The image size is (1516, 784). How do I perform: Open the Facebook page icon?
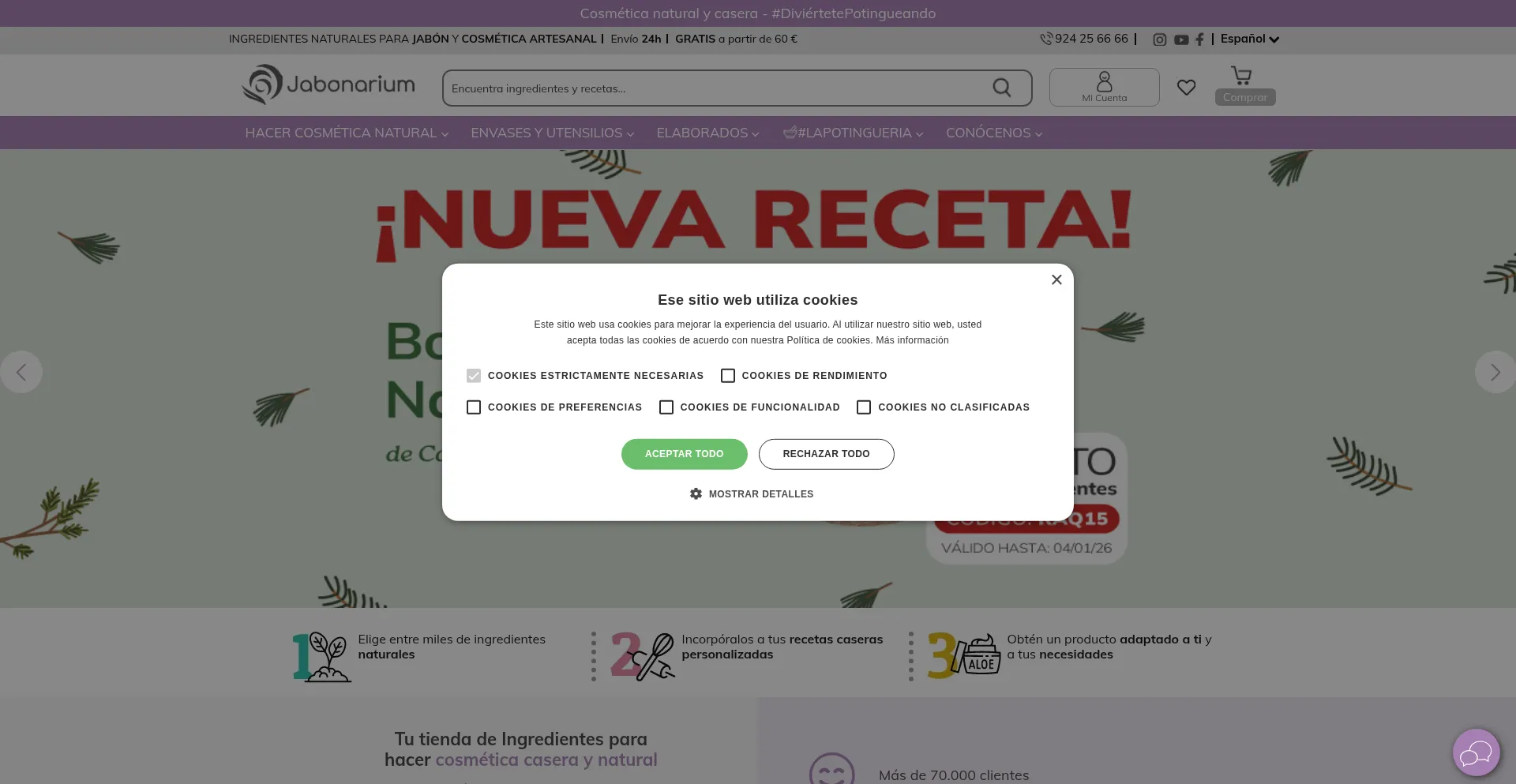coord(1199,39)
